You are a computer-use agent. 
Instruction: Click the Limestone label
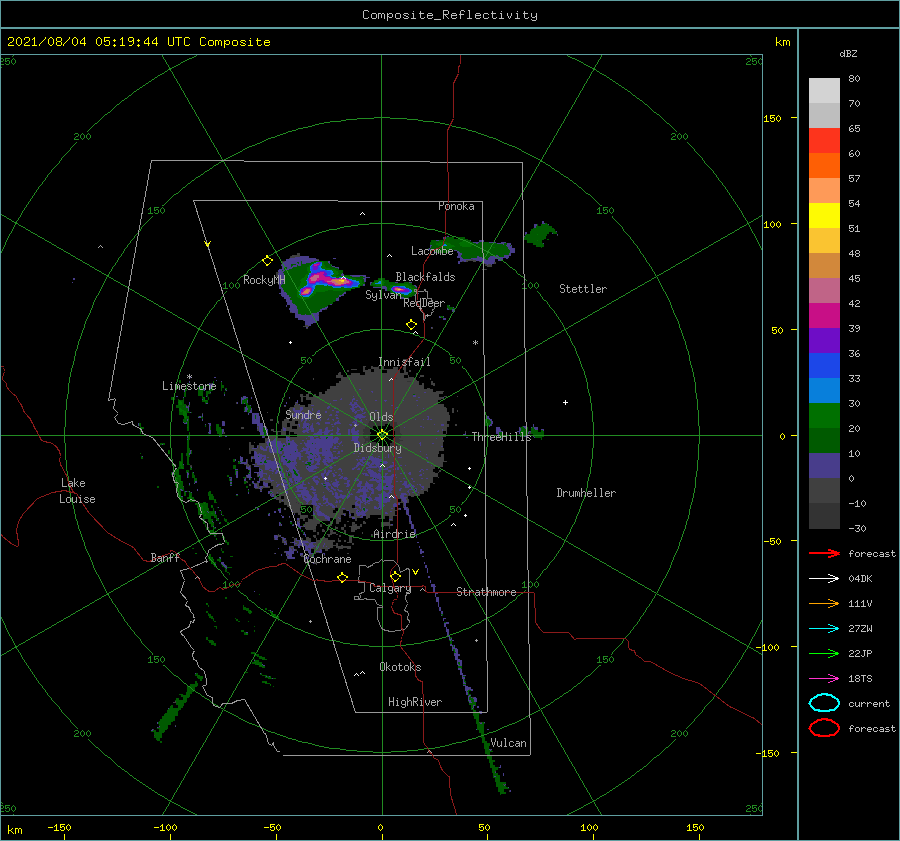click(x=189, y=386)
